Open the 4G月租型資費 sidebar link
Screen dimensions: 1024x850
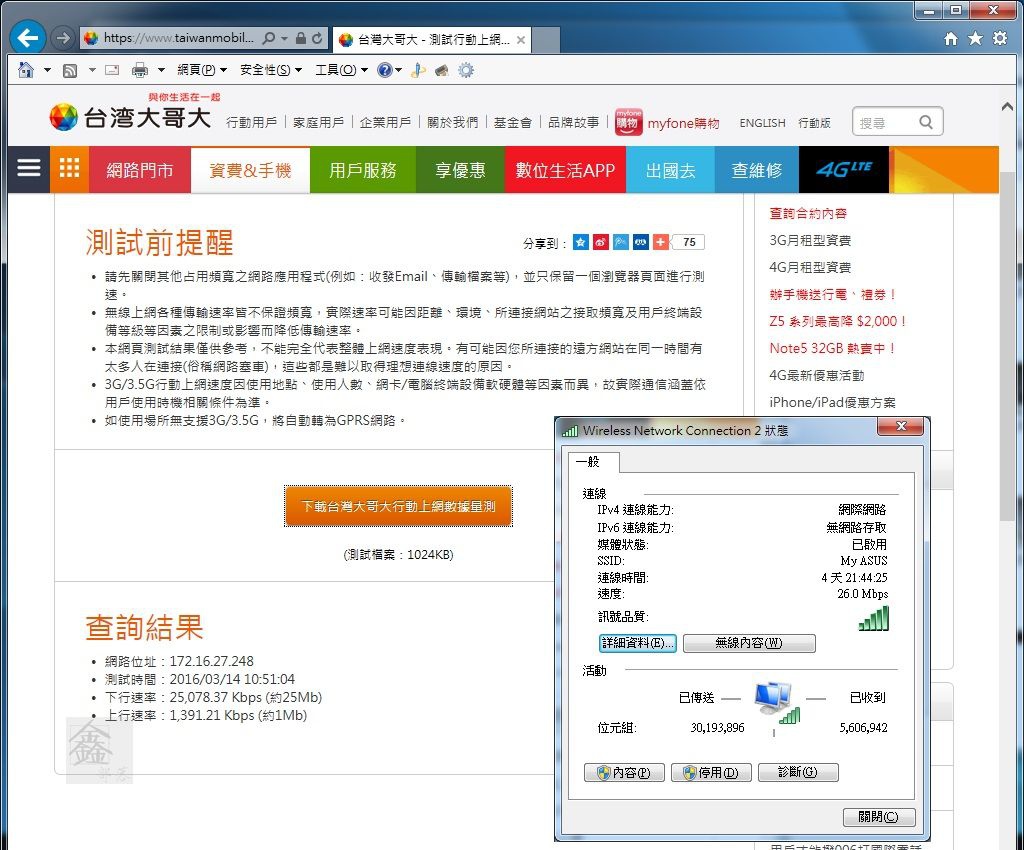(810, 267)
